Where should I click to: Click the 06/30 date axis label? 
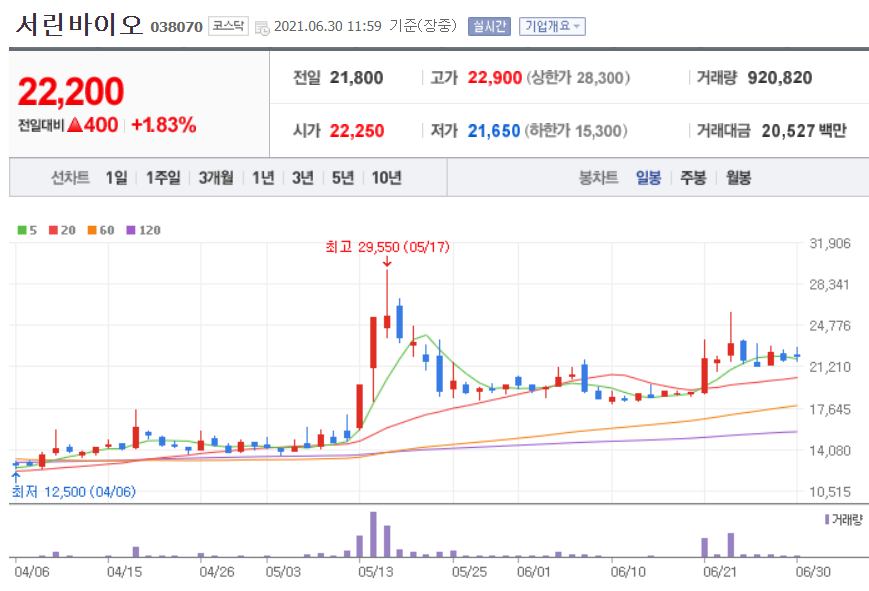pyautogui.click(x=813, y=572)
